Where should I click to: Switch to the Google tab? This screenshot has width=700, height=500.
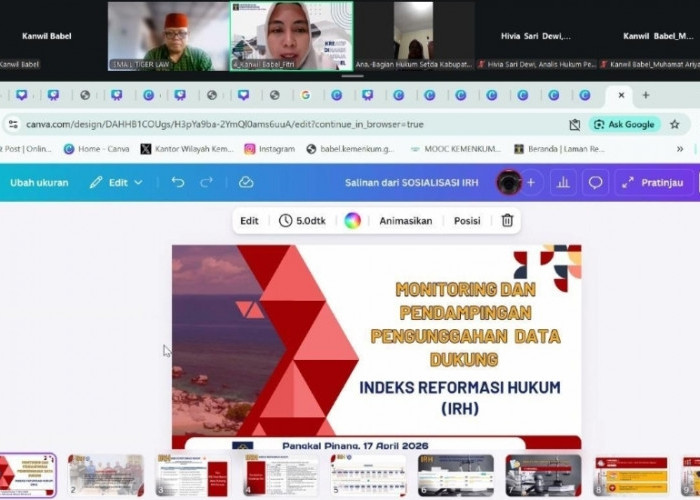305,95
